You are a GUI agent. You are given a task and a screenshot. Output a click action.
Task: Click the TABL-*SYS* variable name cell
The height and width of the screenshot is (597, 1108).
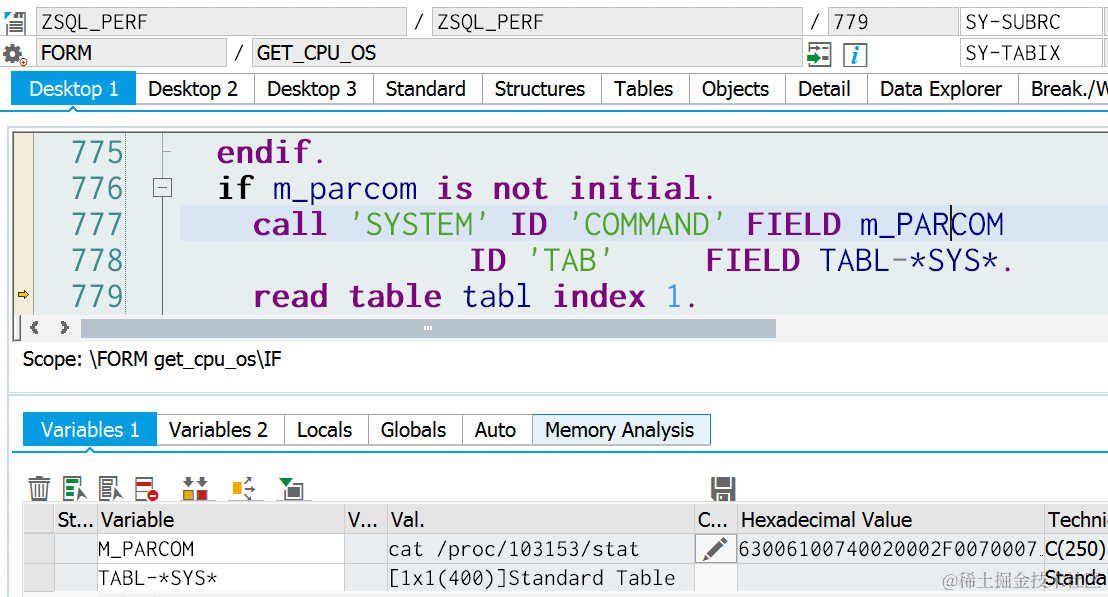[220, 578]
